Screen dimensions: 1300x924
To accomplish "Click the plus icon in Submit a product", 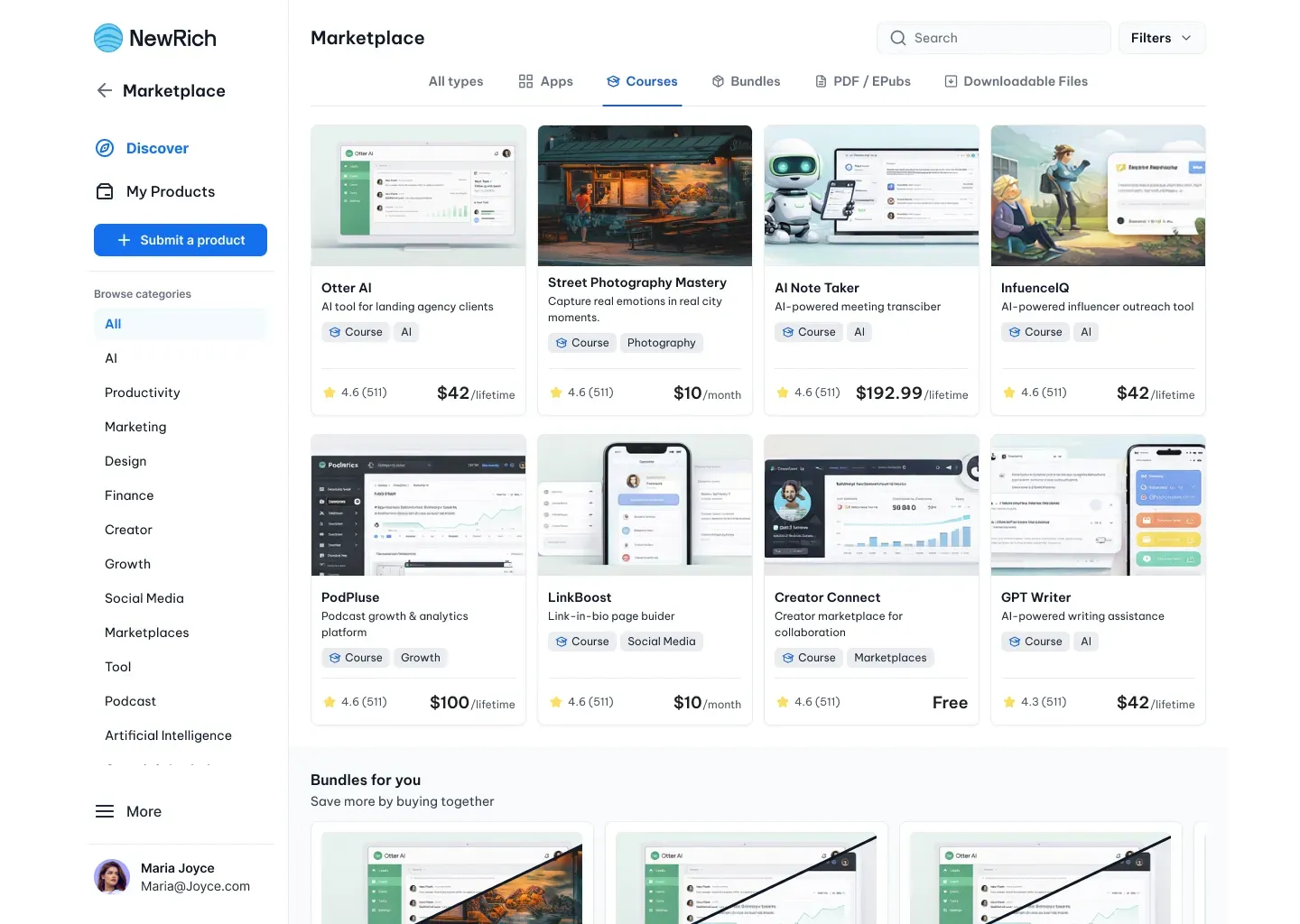I will pos(125,240).
